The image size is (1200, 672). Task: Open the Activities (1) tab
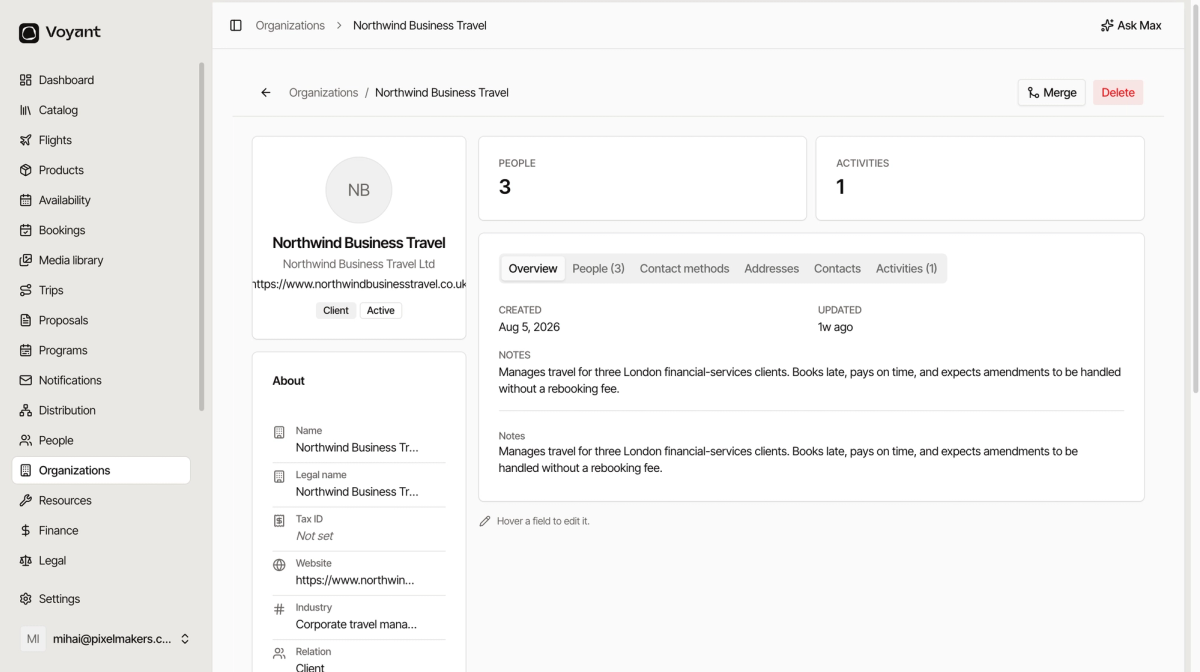pos(906,268)
